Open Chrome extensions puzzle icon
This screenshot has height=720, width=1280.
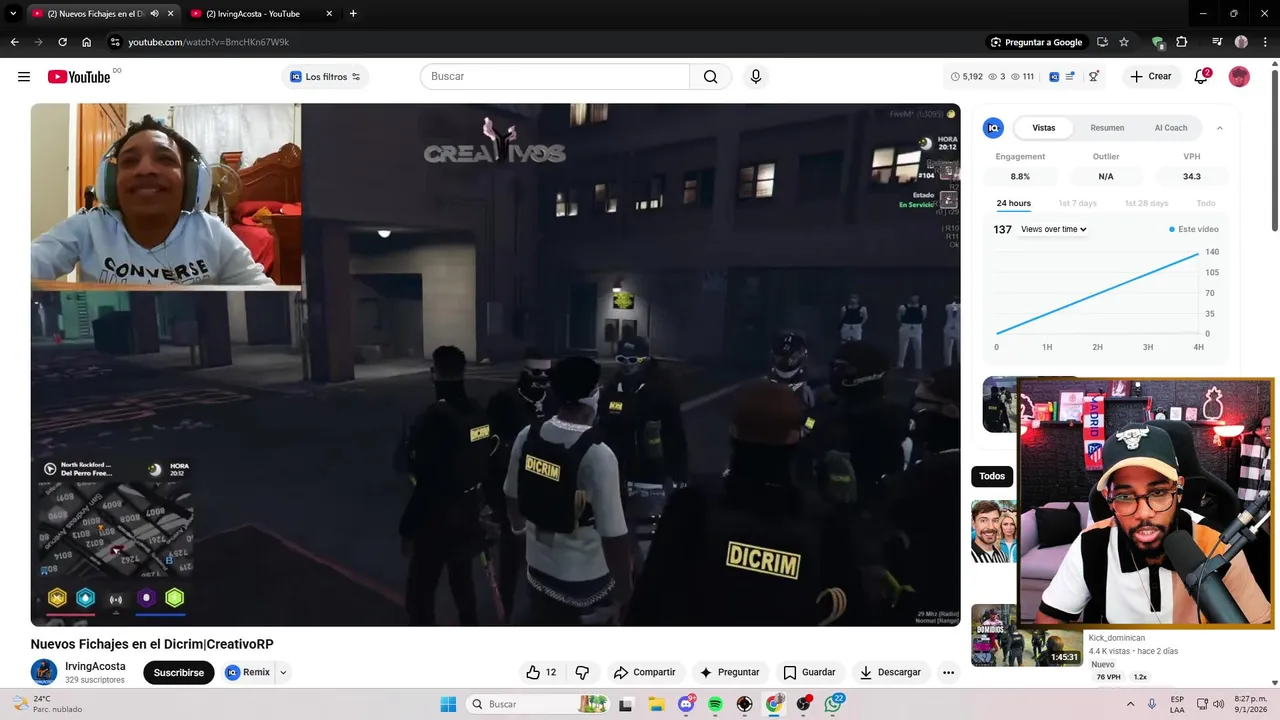click(1182, 42)
